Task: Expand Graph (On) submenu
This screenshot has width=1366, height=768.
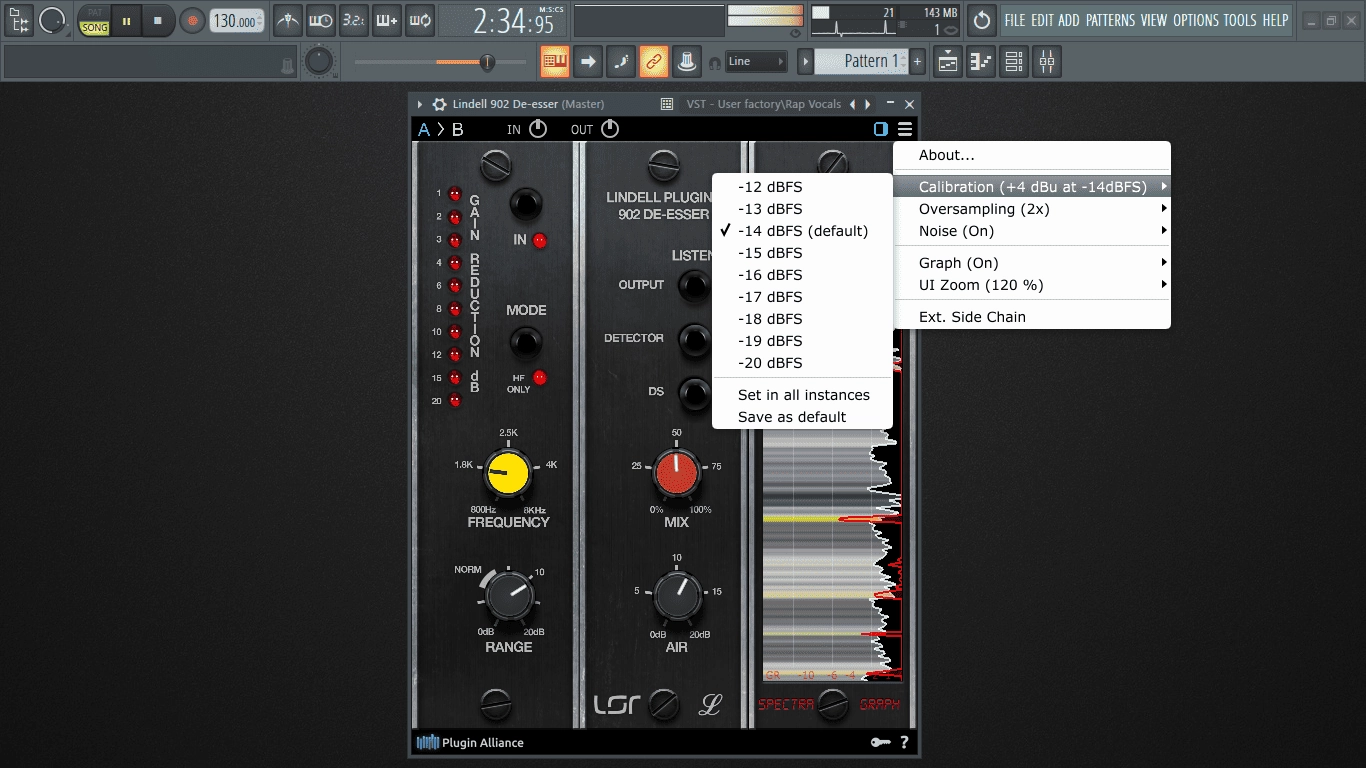Action: click(x=1032, y=263)
